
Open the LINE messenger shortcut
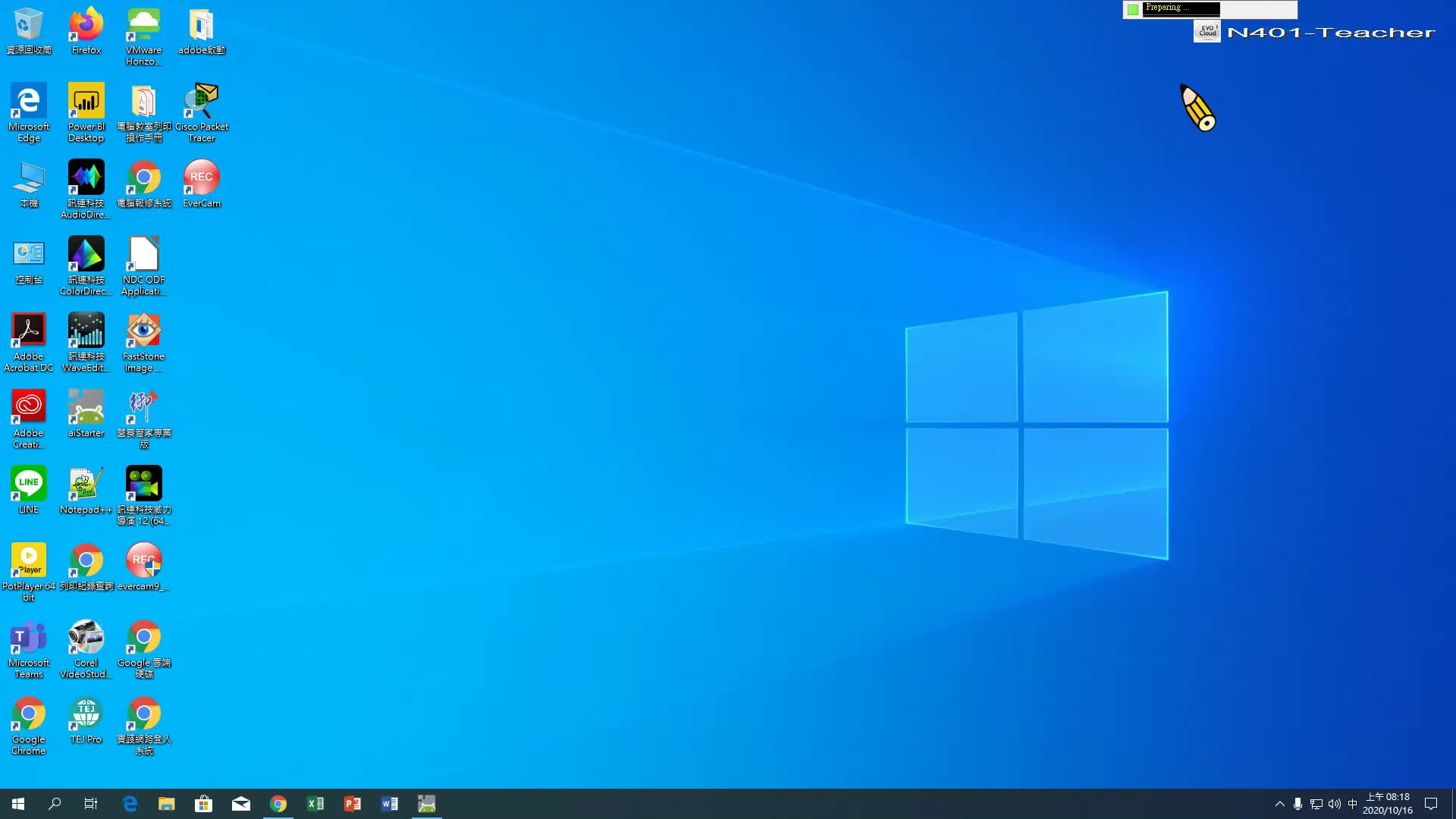click(x=29, y=491)
